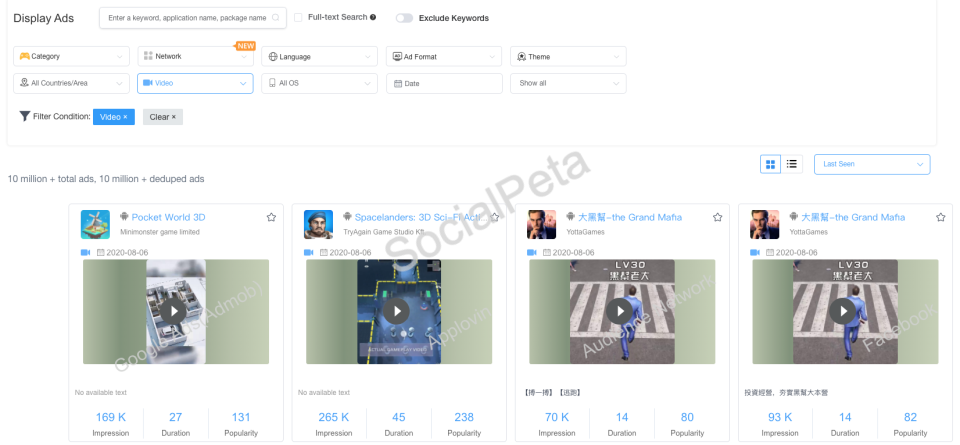Click the Date picker field
The image size is (960, 445).
444,83
